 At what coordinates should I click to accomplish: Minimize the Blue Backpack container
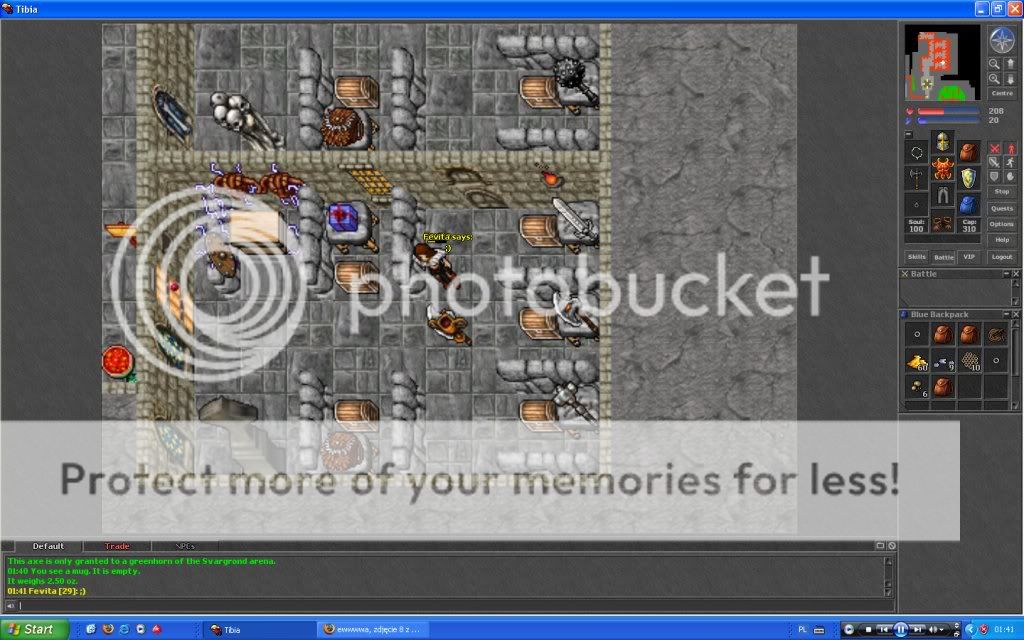click(1006, 315)
